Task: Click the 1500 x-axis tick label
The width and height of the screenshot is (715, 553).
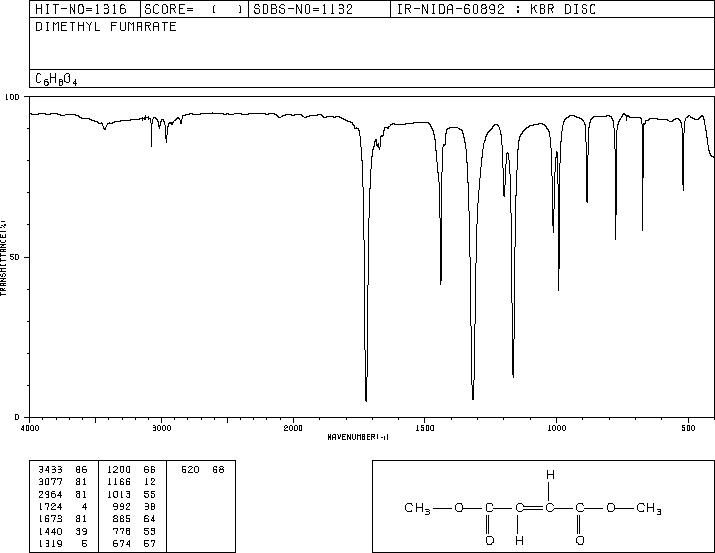Action: pos(425,428)
